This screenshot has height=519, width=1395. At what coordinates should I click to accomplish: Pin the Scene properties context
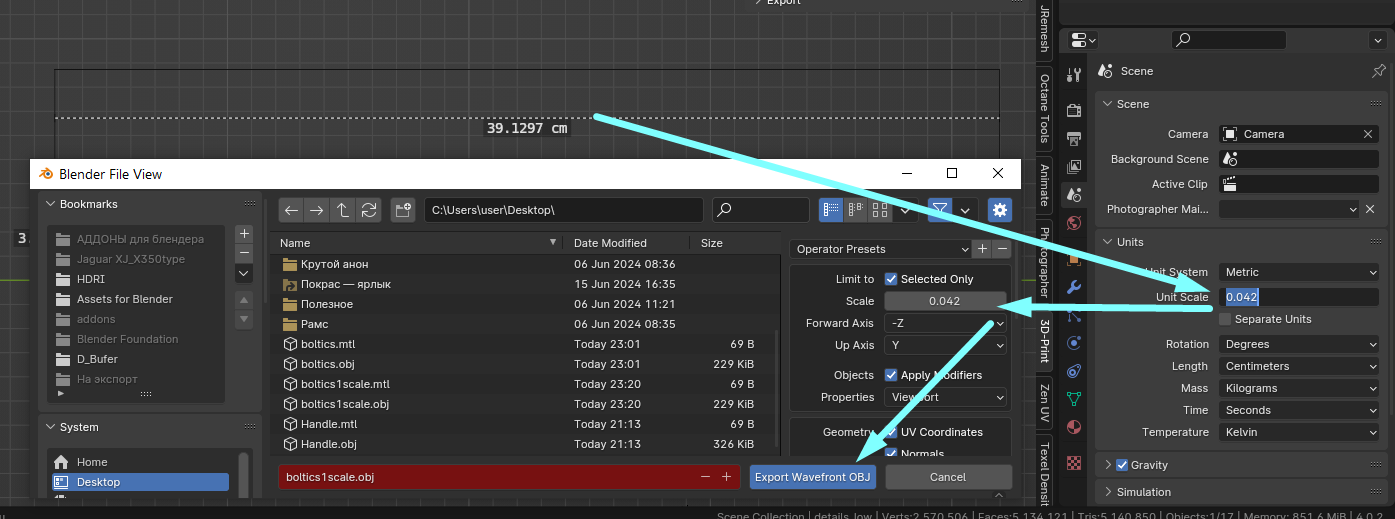(1378, 71)
